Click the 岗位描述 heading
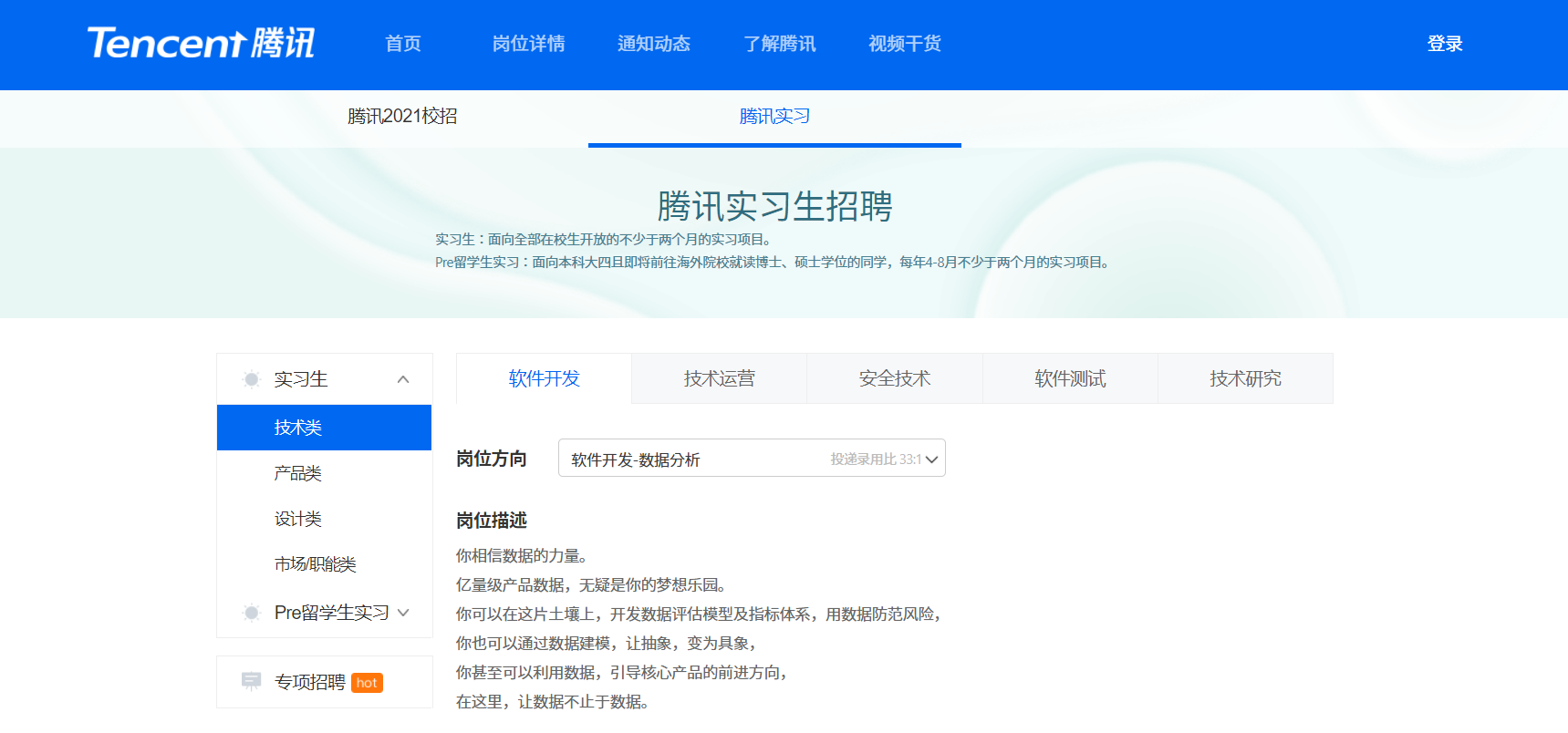The width and height of the screenshot is (1568, 733). [492, 521]
